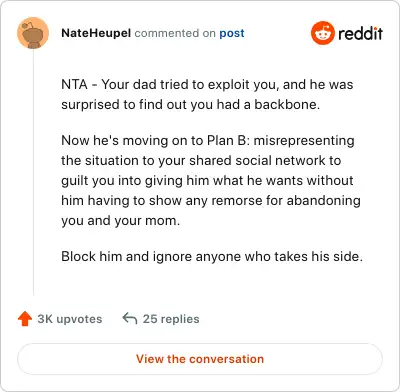Click the reply arrow icon beside 25 replies
This screenshot has height=392, width=400.
coord(130,318)
